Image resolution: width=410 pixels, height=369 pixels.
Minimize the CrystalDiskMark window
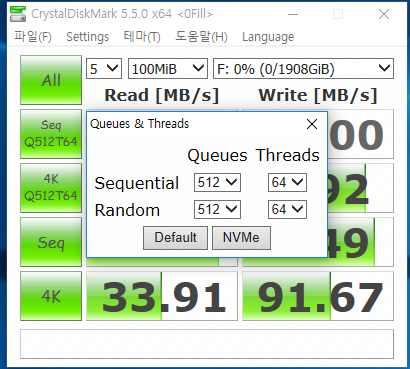(x=293, y=14)
